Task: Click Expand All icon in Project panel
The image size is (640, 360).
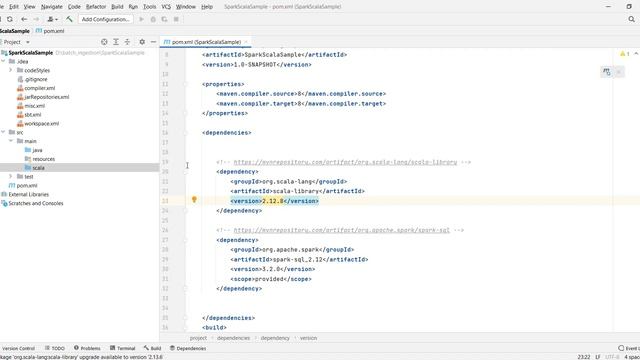Action: point(116,42)
